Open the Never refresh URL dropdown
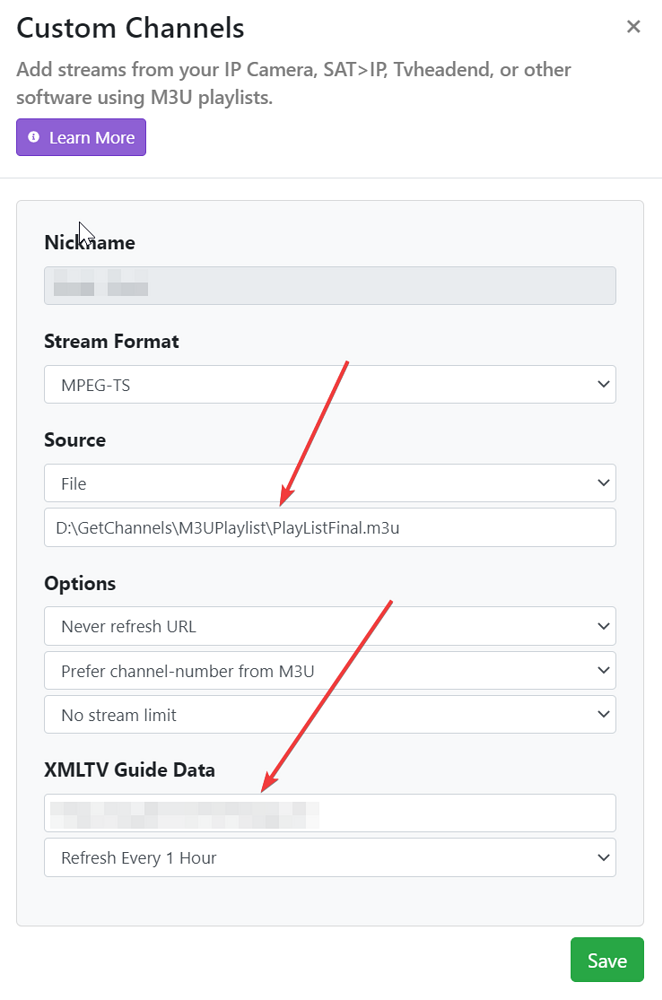Viewport: 662px width, 1000px height. point(330,625)
